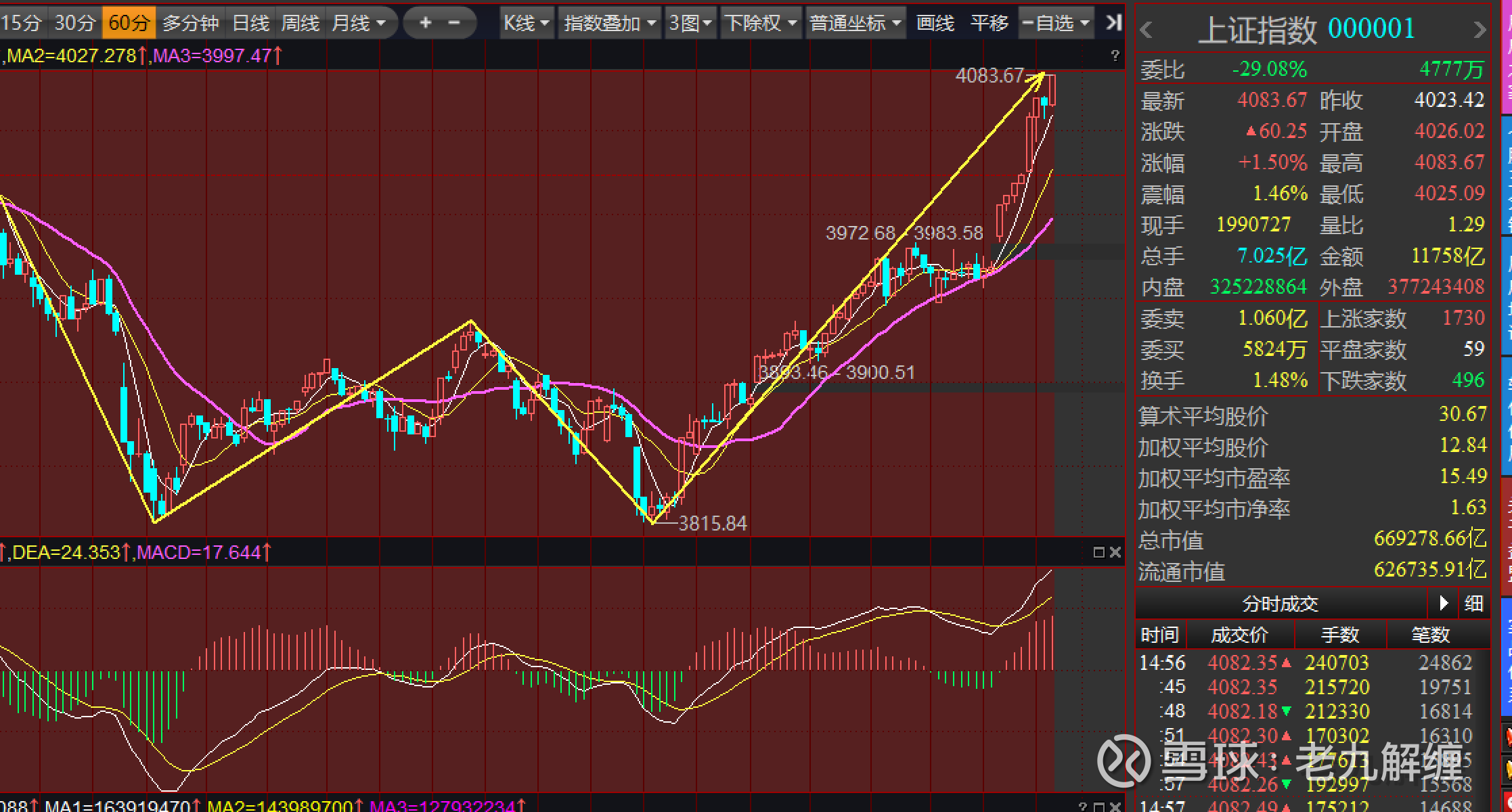Screen dimensions: 1512x812
Task: Click the 细 detail button
Action: 1473,603
